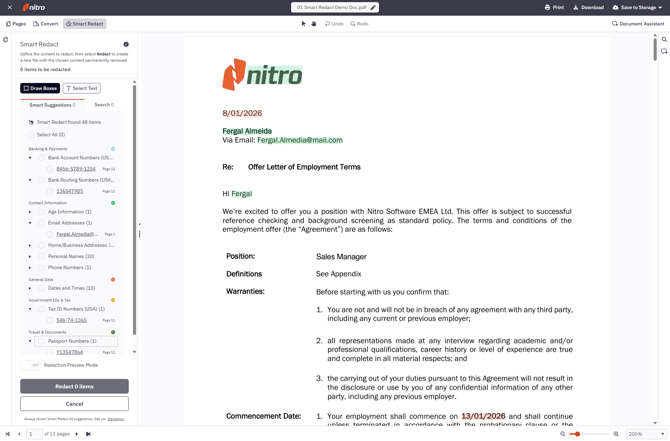Expand the Dates and Times group
Viewport: 670px width, 441px height.
tap(30, 288)
